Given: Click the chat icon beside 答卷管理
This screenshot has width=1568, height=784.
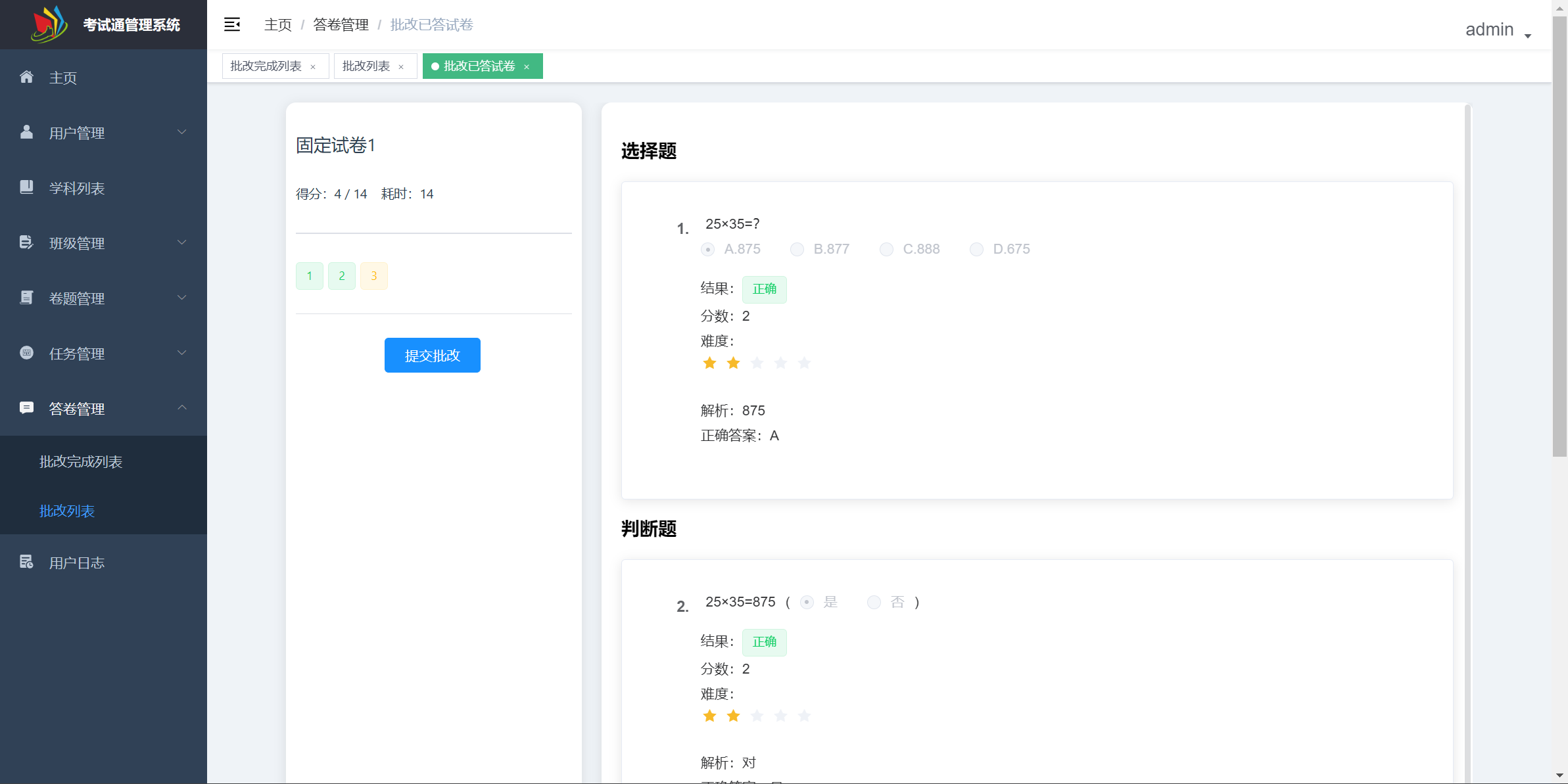Looking at the screenshot, I should (x=26, y=408).
